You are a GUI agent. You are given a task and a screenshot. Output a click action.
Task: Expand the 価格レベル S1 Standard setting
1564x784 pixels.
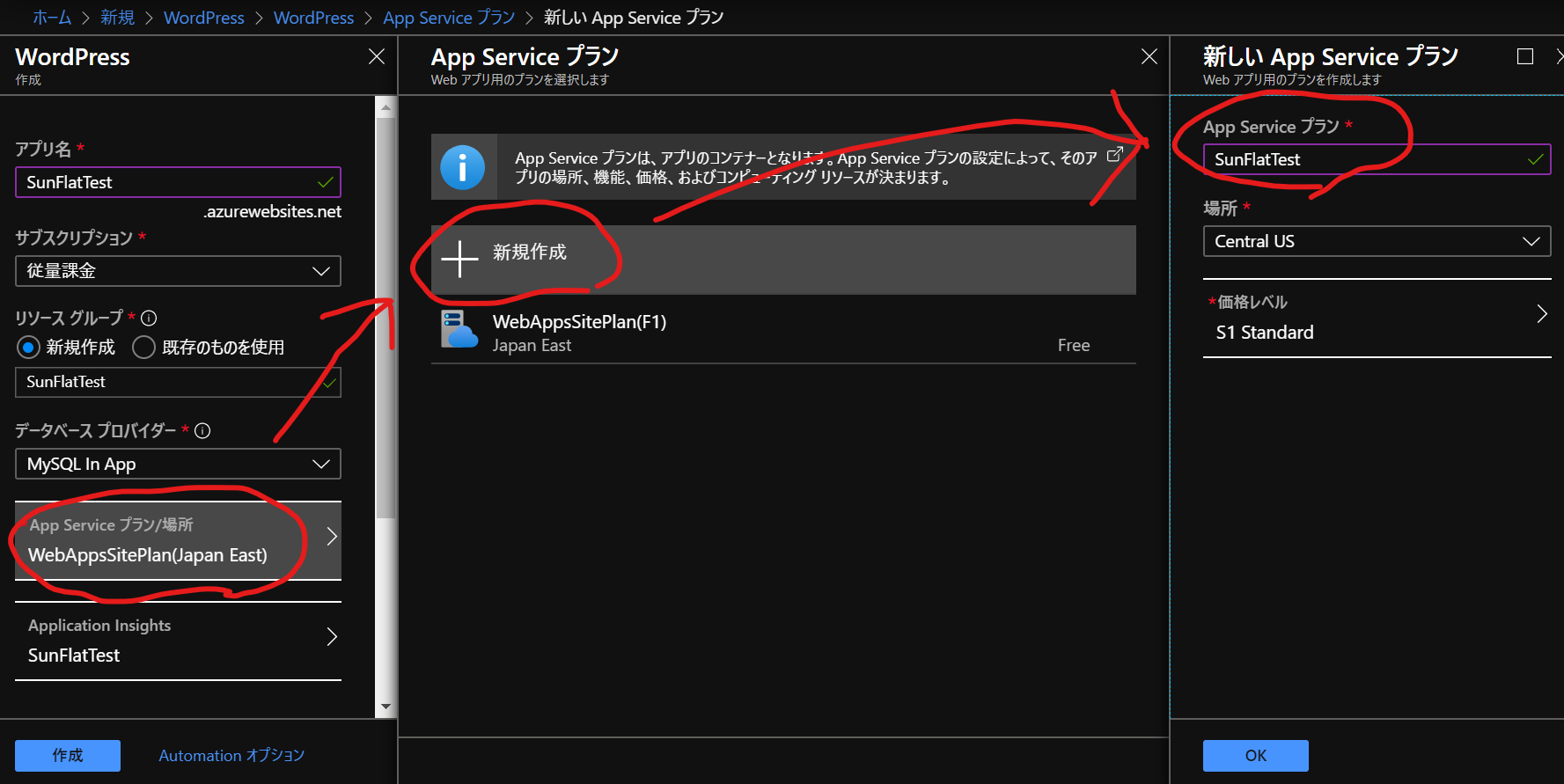pyautogui.click(x=1377, y=318)
